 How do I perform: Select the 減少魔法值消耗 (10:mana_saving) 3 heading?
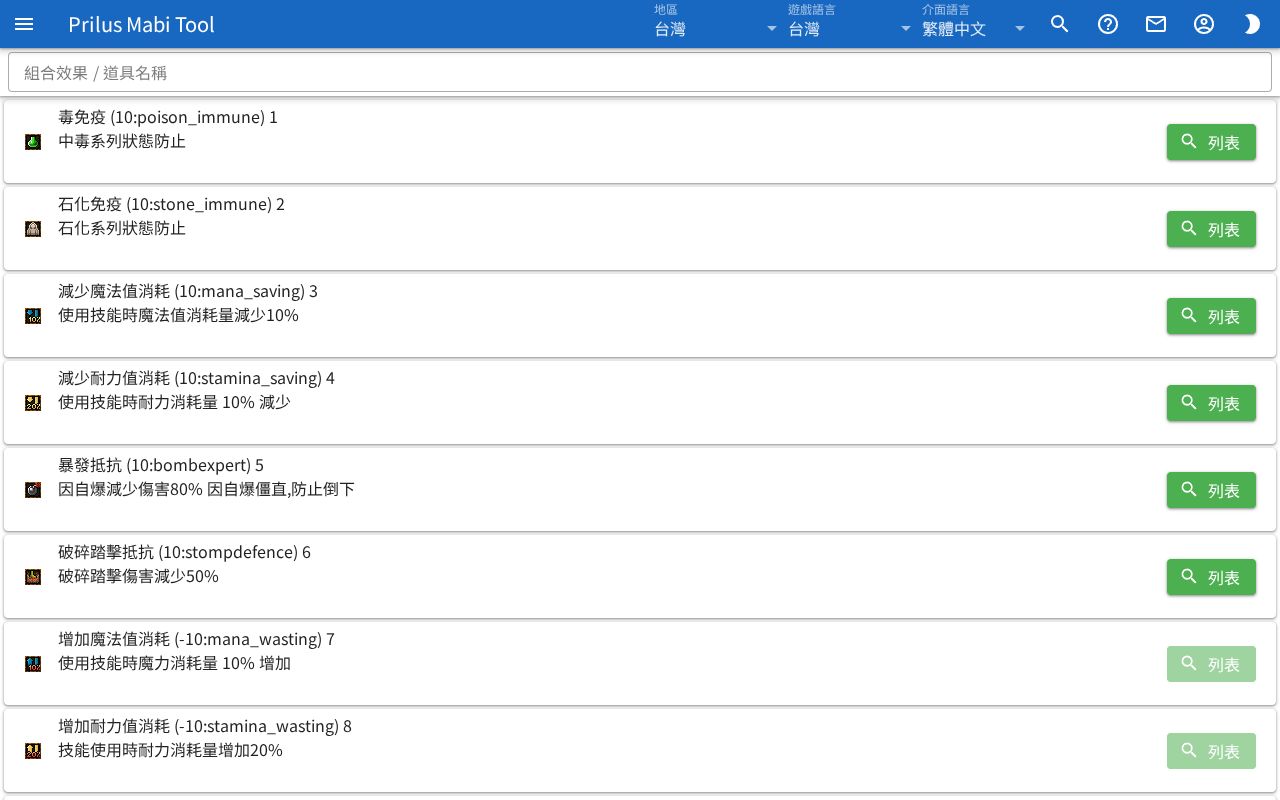point(188,291)
